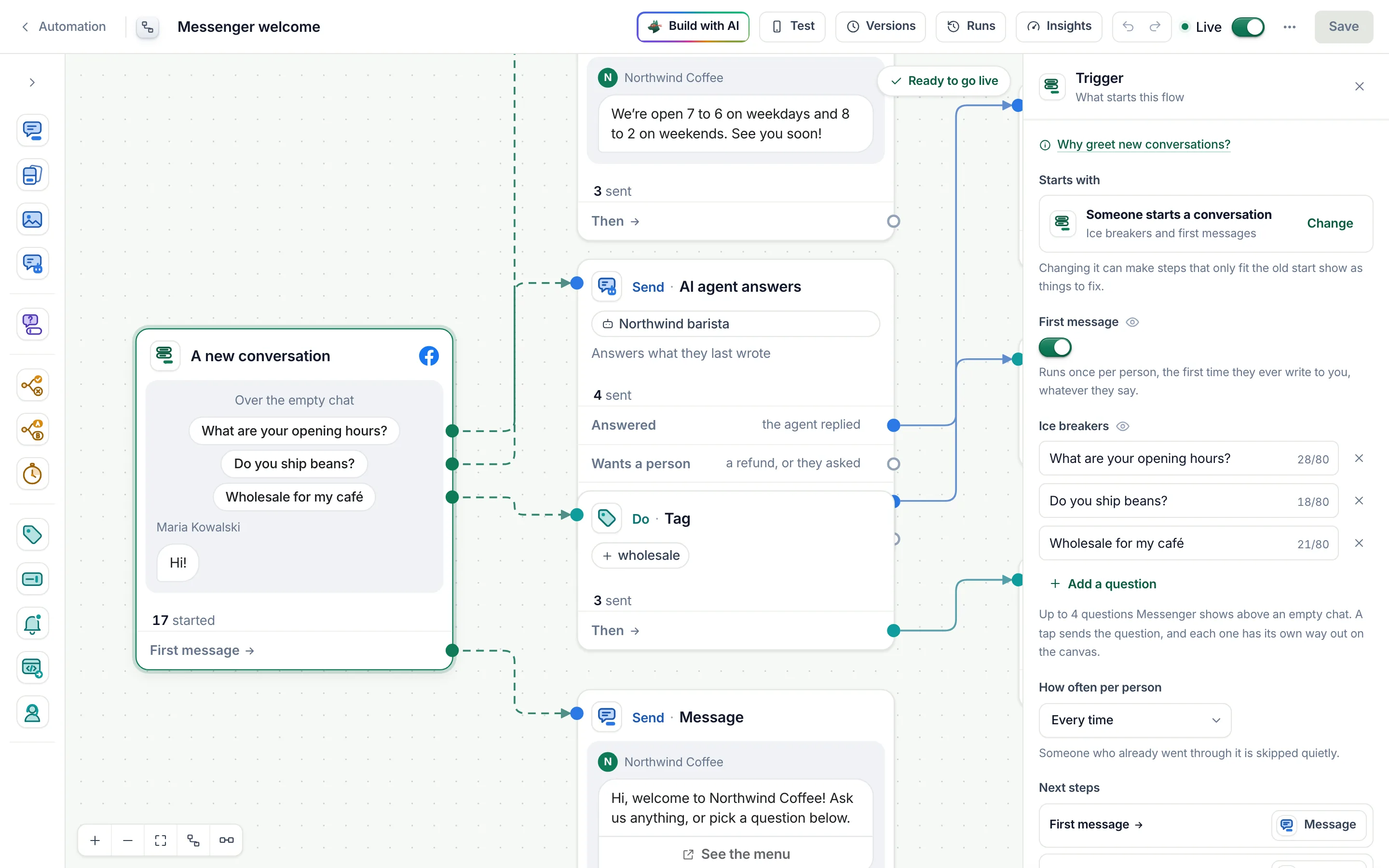1389x868 pixels.
Task: Click Add a question
Action: point(1103,584)
